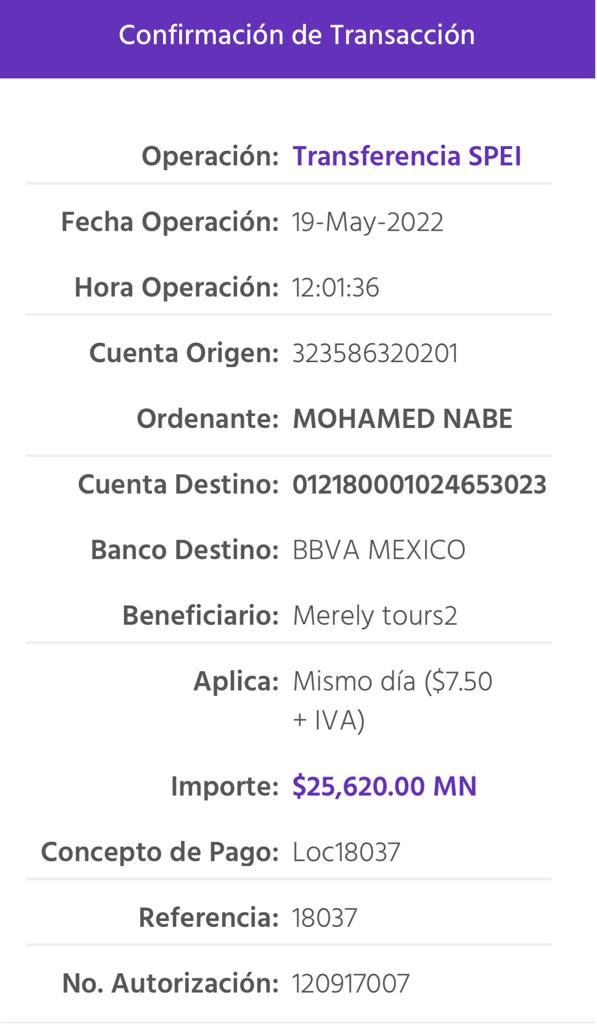Click the amount $25,620.00 MN
Image resolution: width=597 pixels, height=1024 pixels.
[x=384, y=786]
